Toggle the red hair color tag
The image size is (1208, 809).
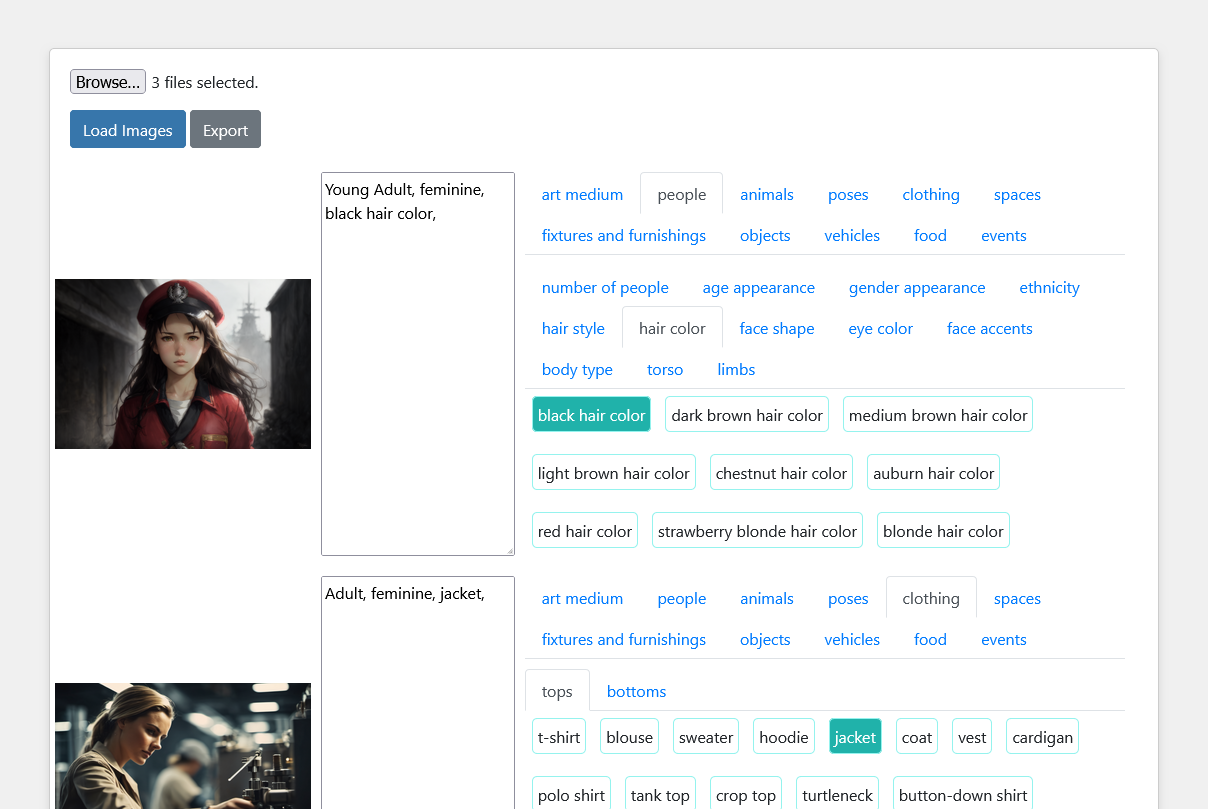585,531
